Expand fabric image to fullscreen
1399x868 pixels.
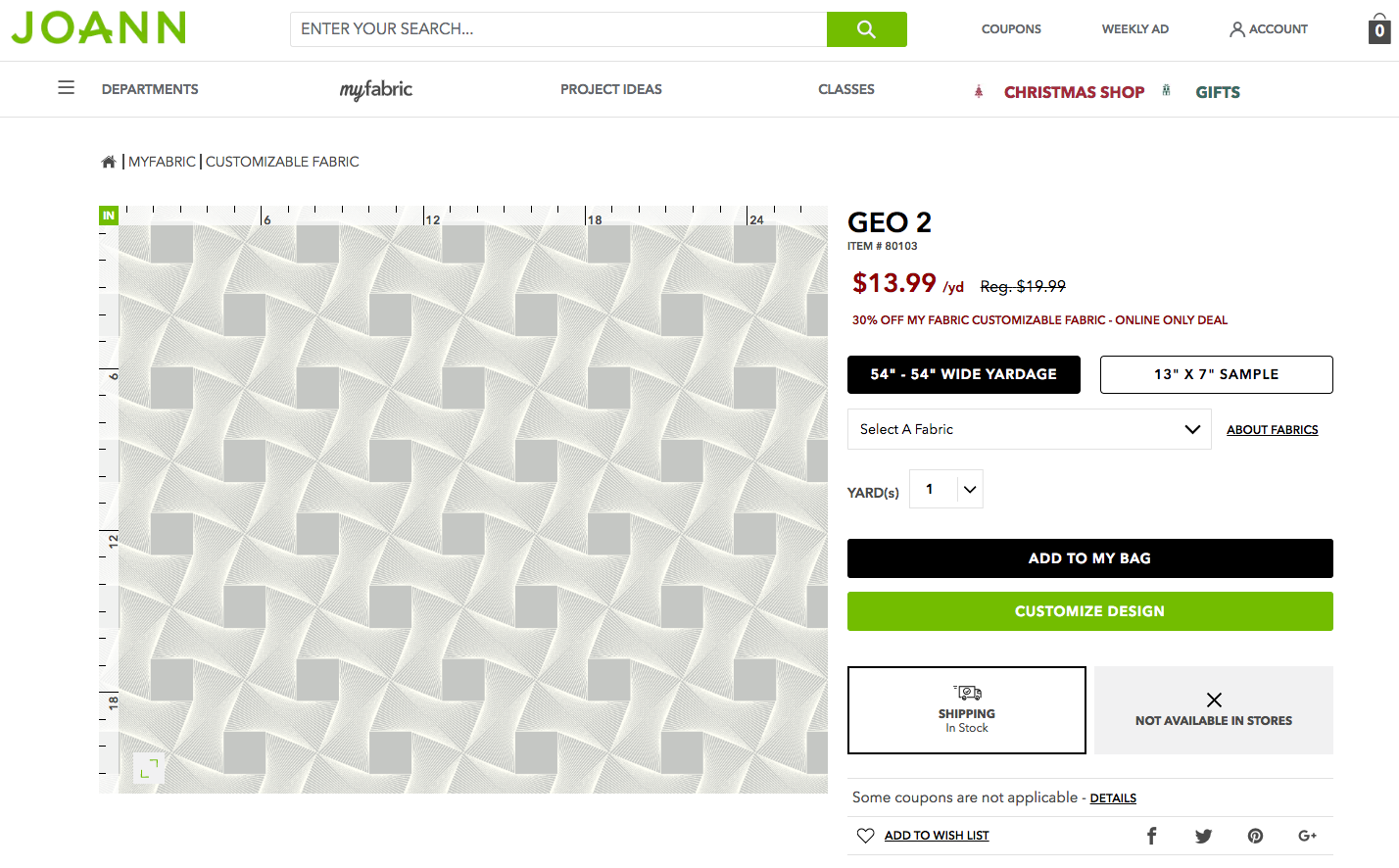149,768
